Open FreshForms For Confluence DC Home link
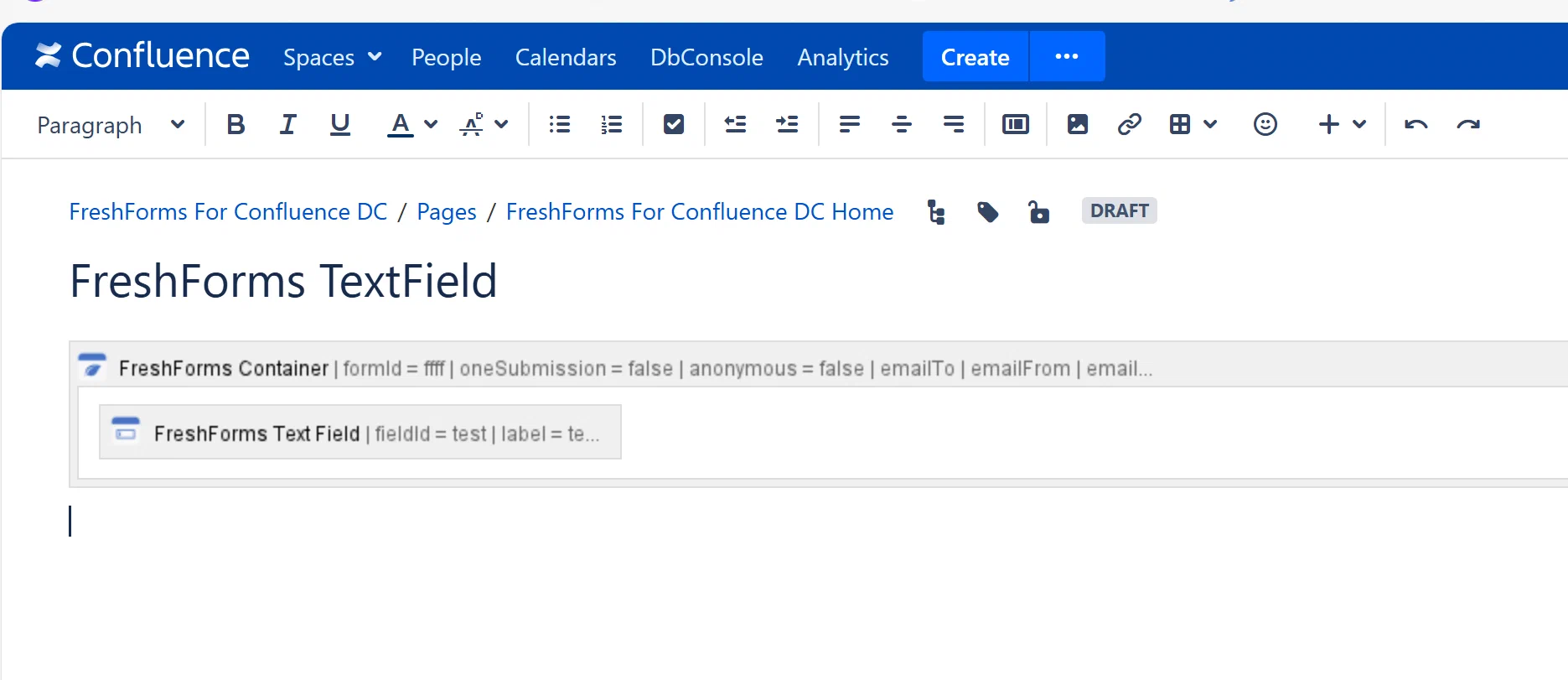The height and width of the screenshot is (680, 1568). 700,211
